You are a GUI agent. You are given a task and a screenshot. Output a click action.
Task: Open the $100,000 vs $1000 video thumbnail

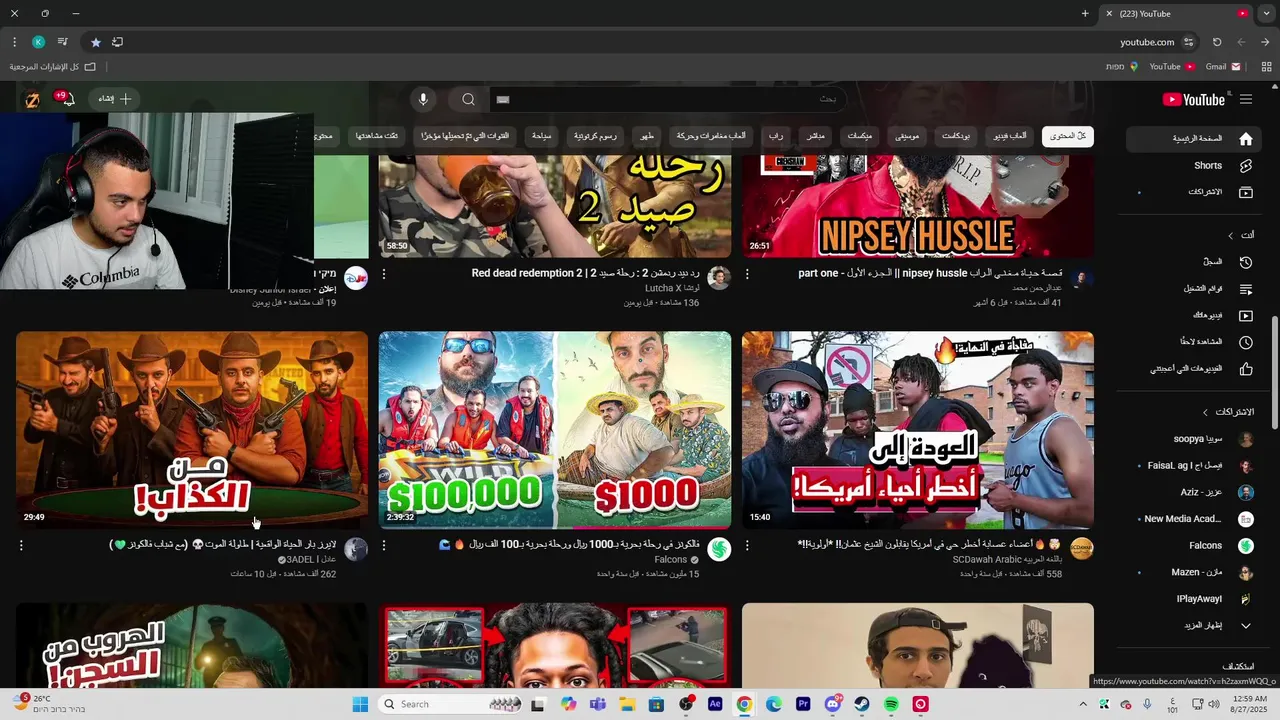click(555, 430)
